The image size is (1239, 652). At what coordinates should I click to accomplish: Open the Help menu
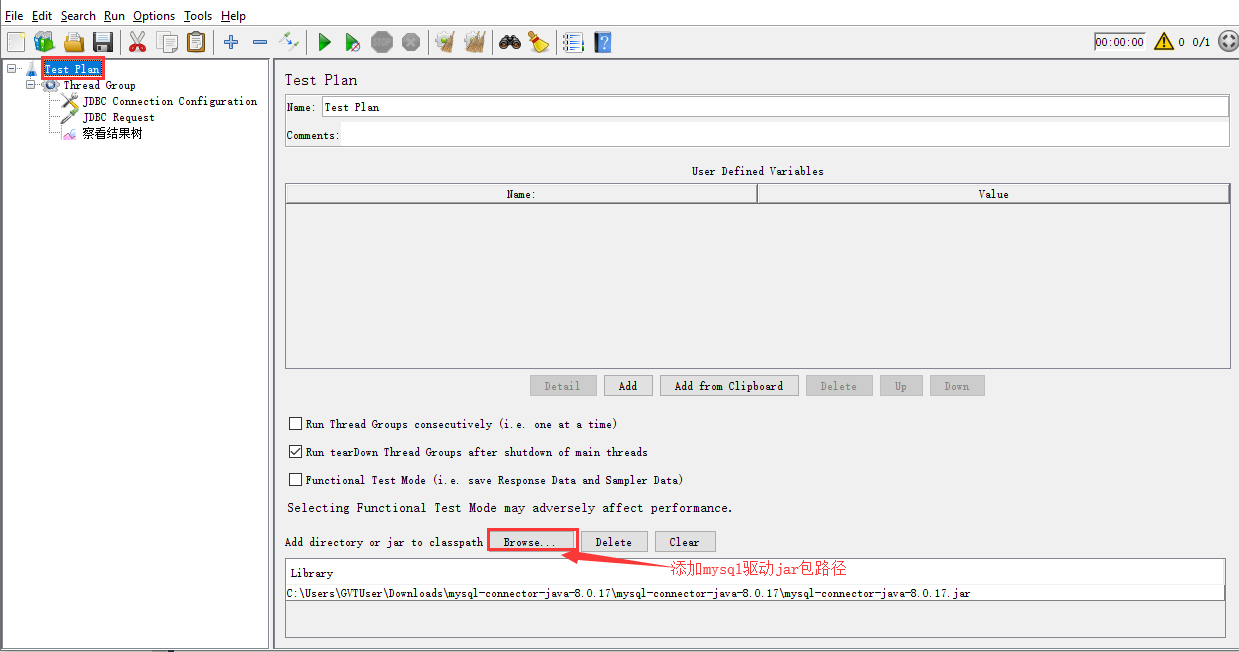[233, 16]
